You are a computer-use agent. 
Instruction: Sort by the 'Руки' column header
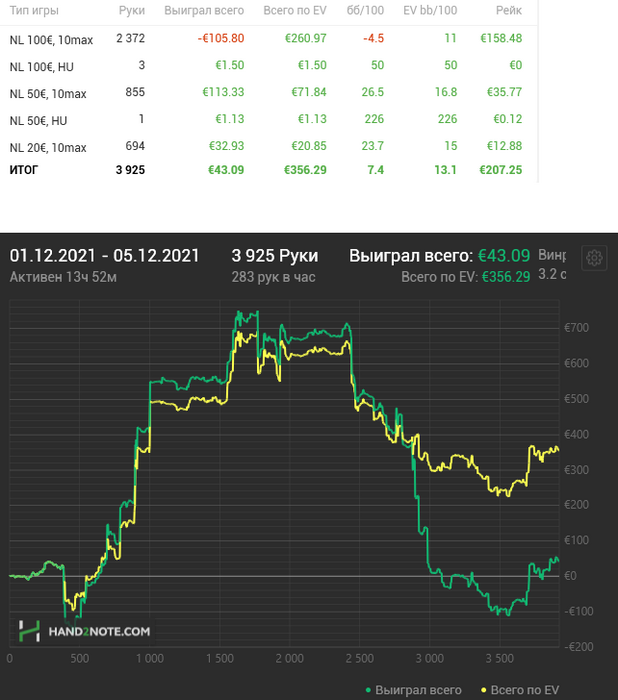(x=132, y=10)
